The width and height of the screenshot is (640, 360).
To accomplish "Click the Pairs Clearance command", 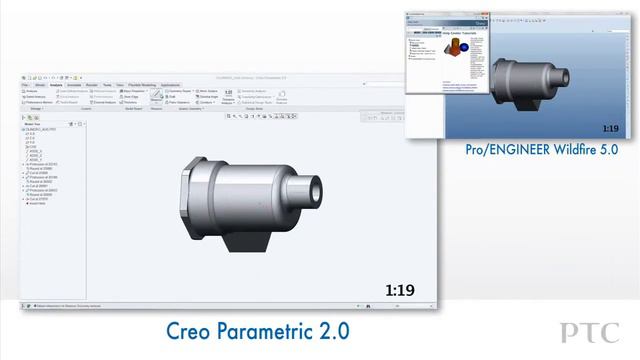I will (178, 102).
